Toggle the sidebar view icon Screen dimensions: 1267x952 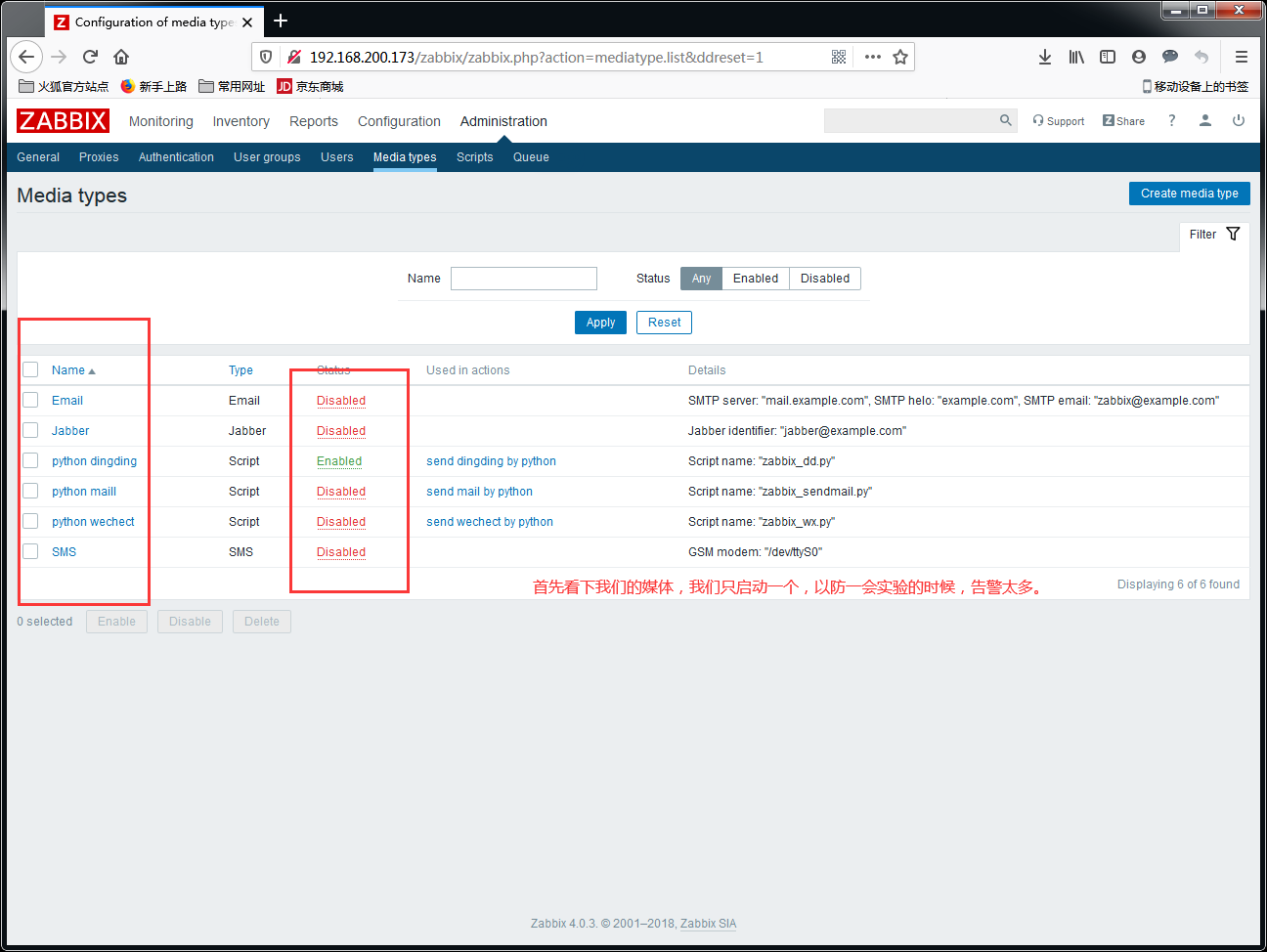1108,57
